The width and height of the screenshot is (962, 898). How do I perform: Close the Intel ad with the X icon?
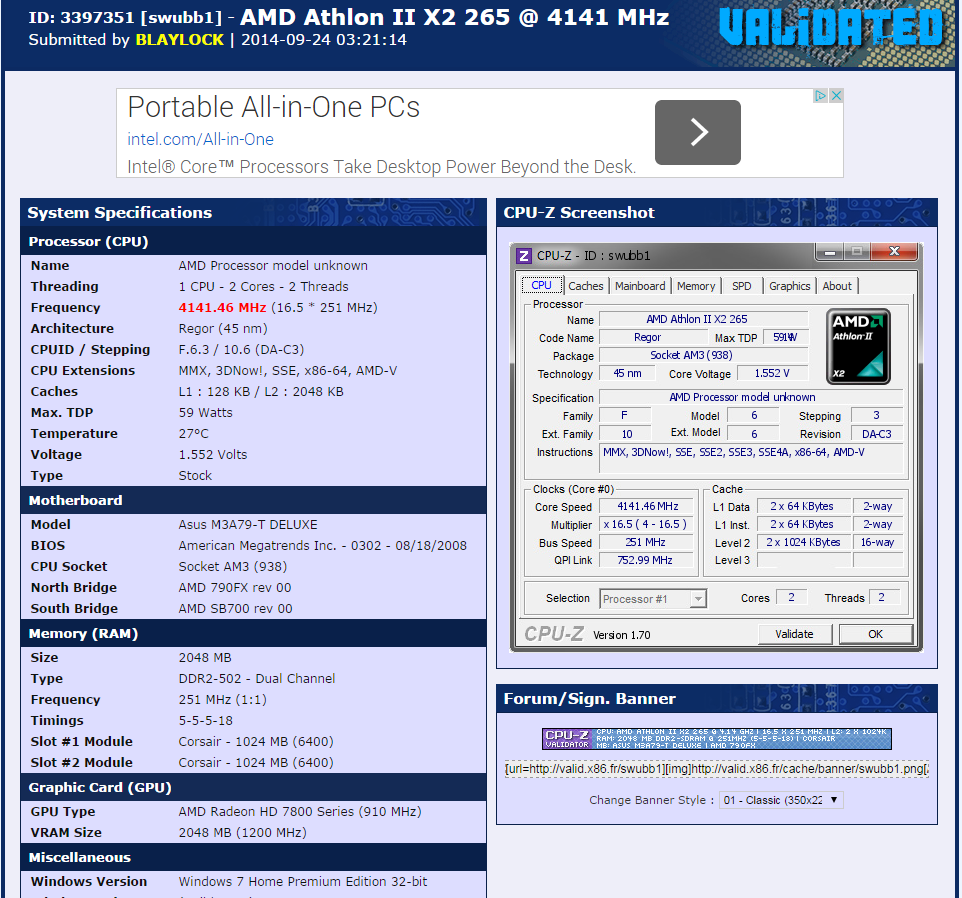tap(836, 96)
